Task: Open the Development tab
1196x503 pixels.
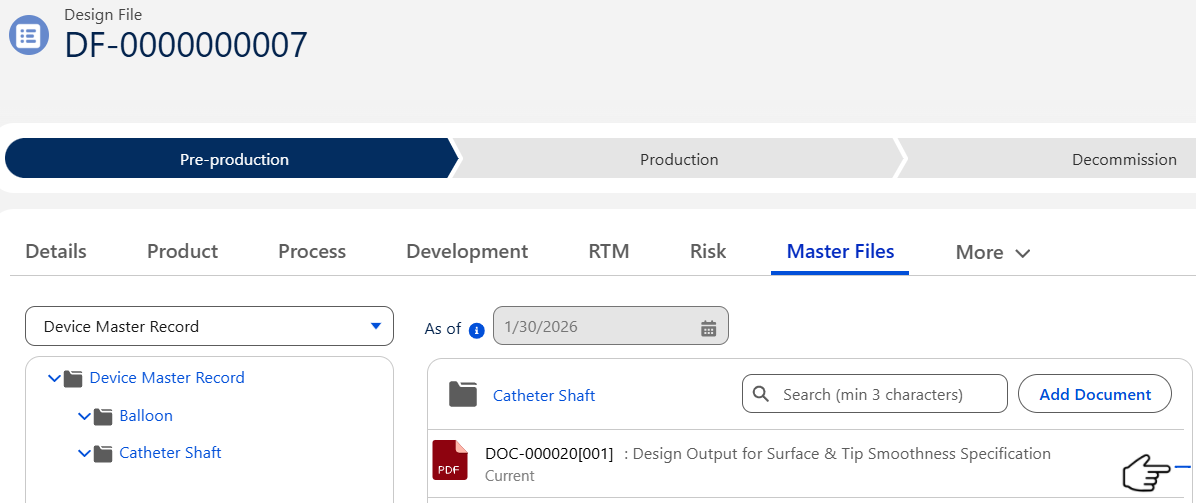Action: click(467, 251)
